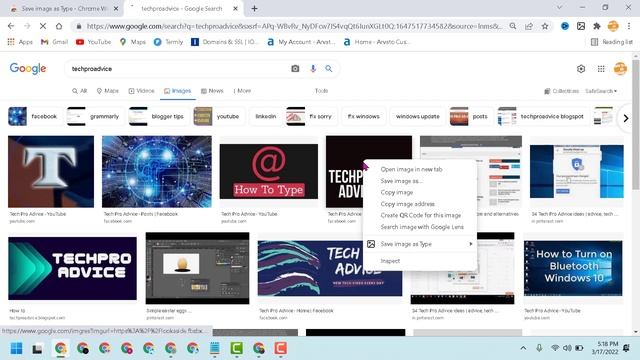Expand the More search options
The height and width of the screenshot is (360, 640).
[242, 91]
